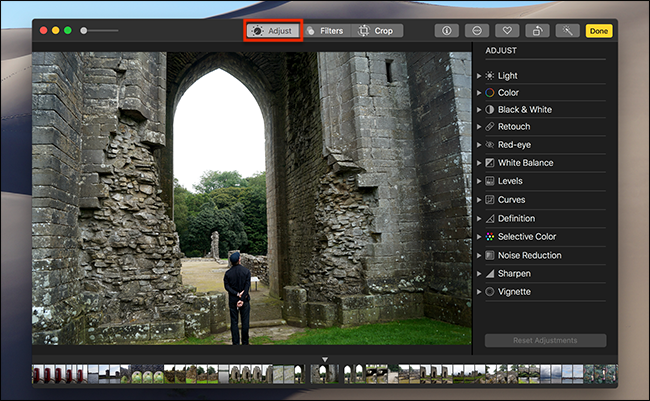Click the Red-eye icon in Adjust panel

point(490,145)
